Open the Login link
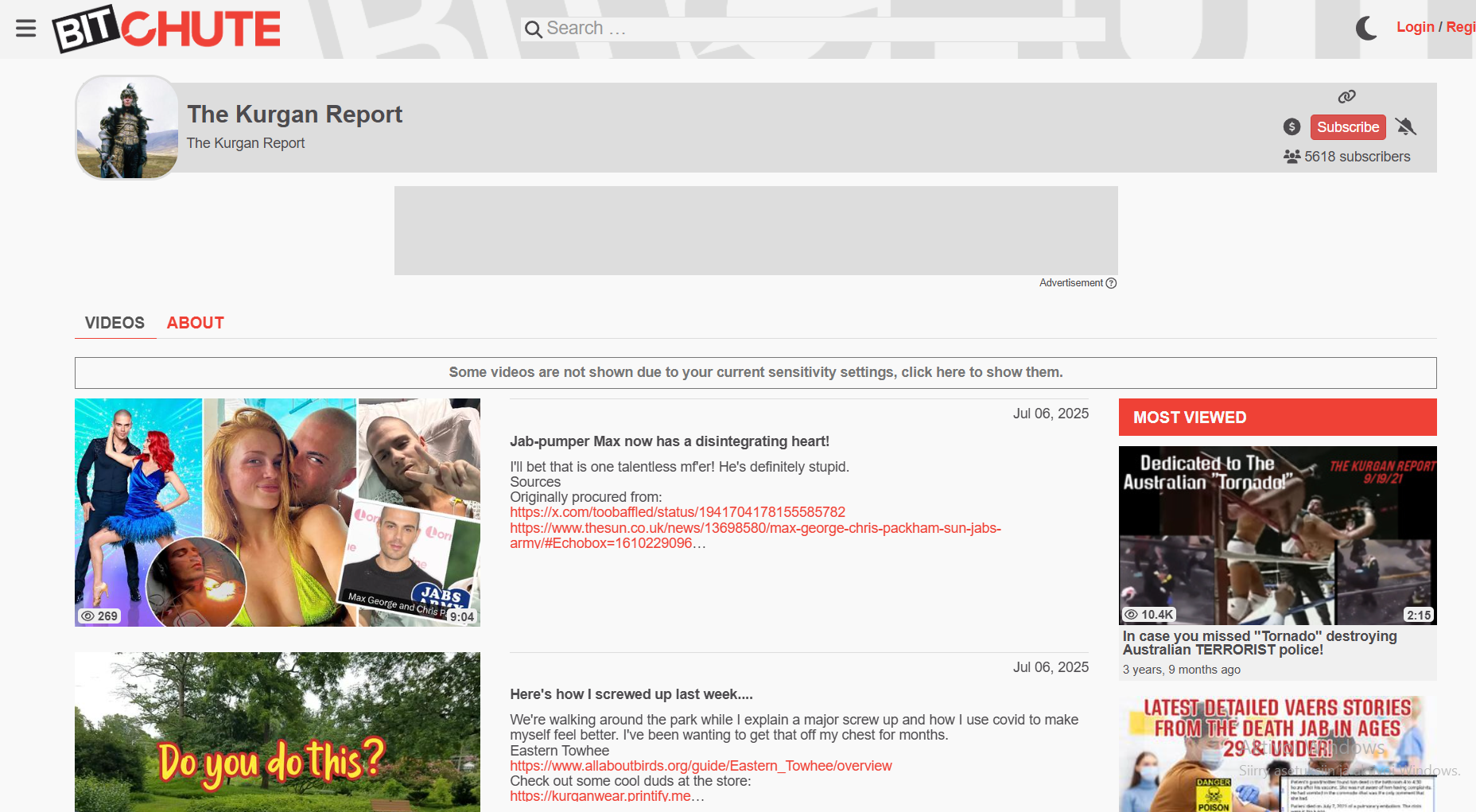 (1415, 27)
